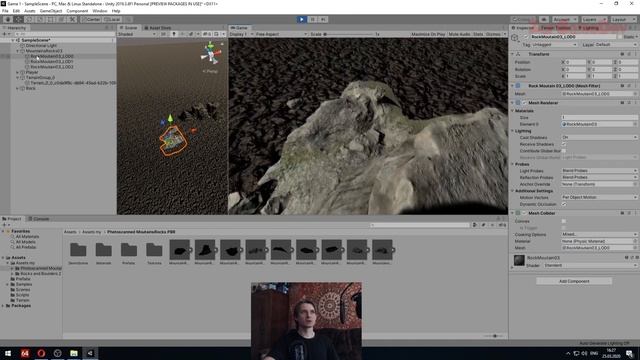This screenshot has height=360, width=640.
Task: Collapse the SampleScene tree node
Action: point(13,40)
